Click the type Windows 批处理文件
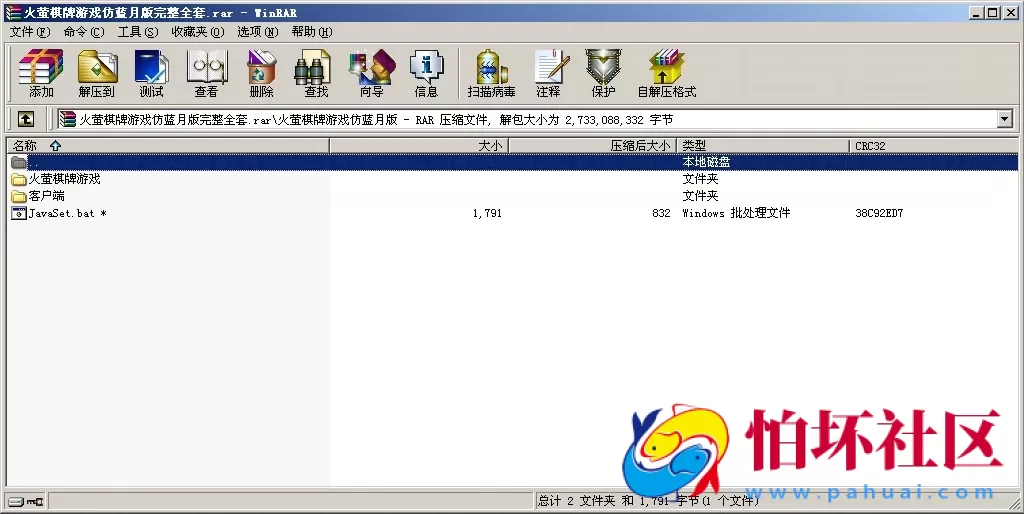This screenshot has width=1024, height=514. [736, 213]
